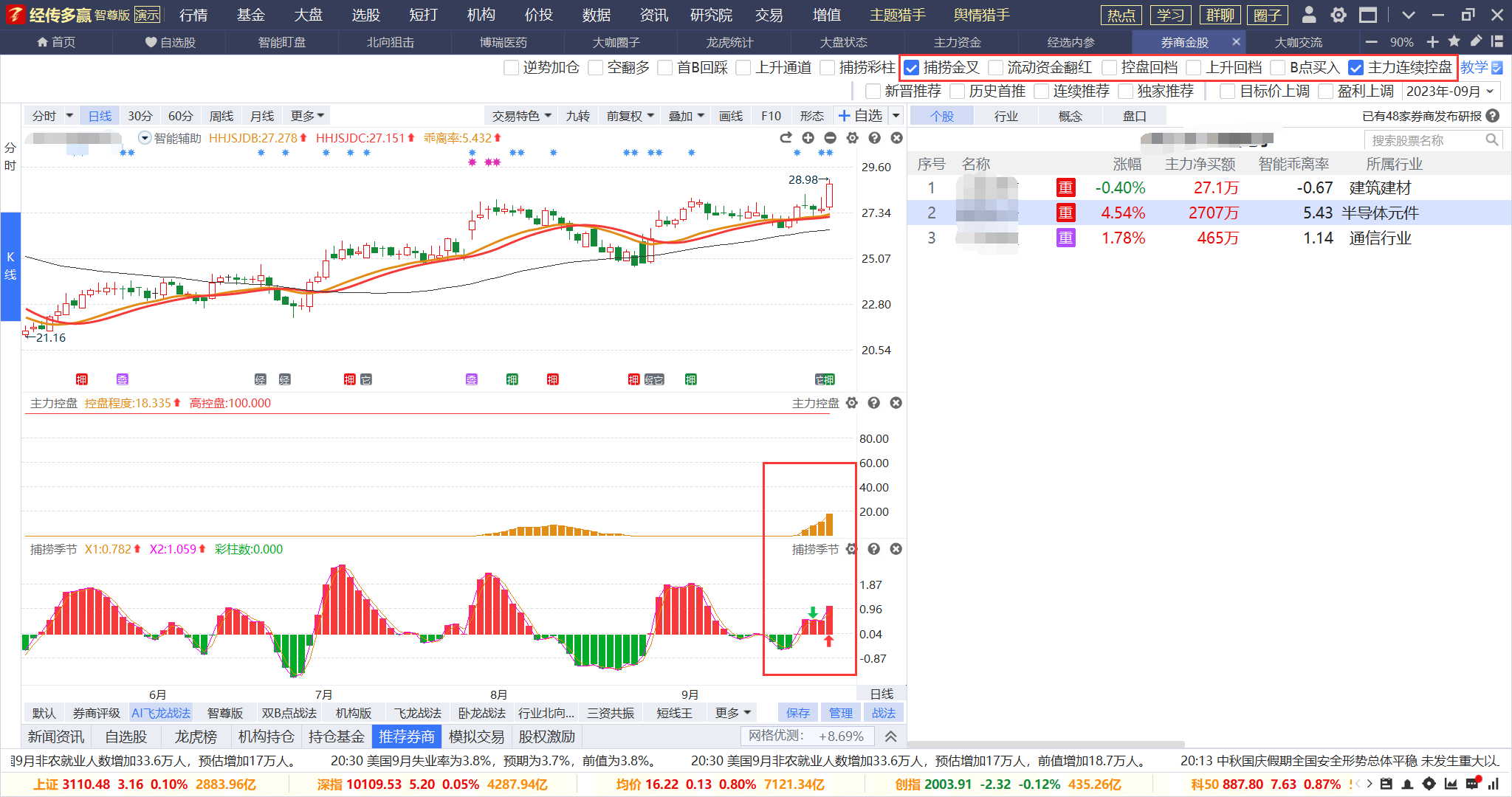Viewport: 1512px width, 797px height.
Task: Tick the 新晋推荐 checkbox
Action: coord(873,92)
